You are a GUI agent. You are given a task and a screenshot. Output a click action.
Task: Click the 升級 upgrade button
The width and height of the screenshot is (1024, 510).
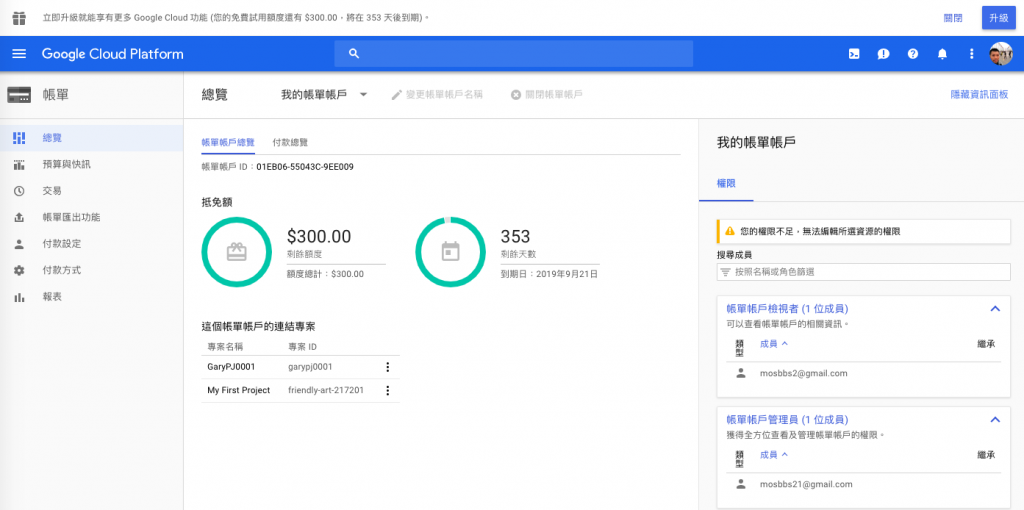click(x=999, y=18)
